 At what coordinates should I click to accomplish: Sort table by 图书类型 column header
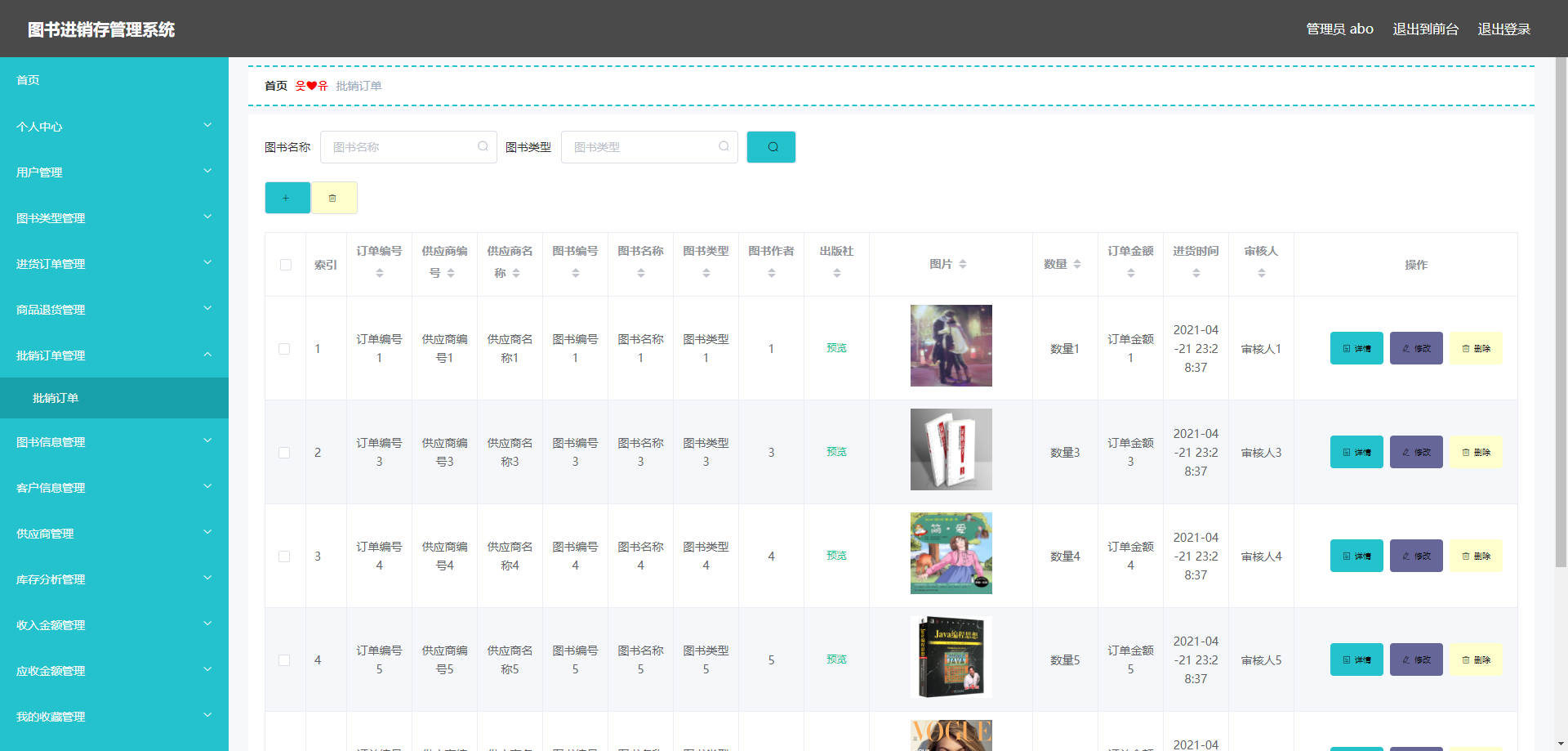(706, 273)
